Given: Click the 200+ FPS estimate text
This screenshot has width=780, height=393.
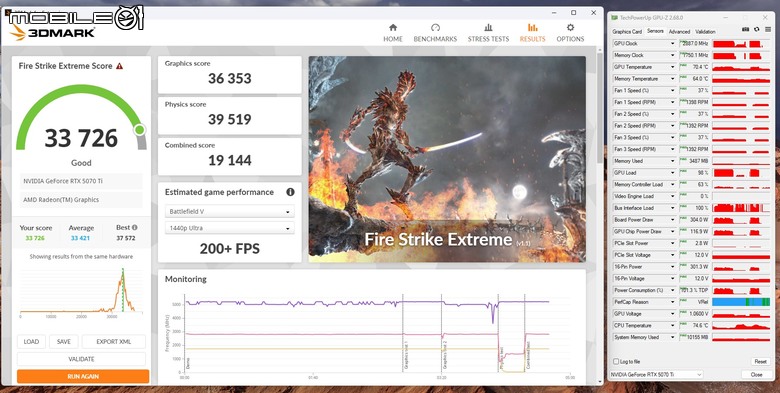Looking at the screenshot, I should (229, 249).
